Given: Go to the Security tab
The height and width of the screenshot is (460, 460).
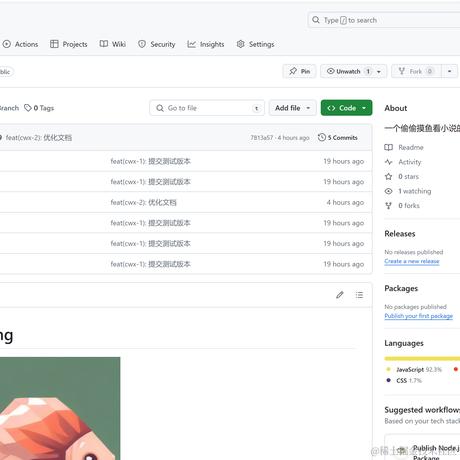Looking at the screenshot, I should [x=157, y=44].
